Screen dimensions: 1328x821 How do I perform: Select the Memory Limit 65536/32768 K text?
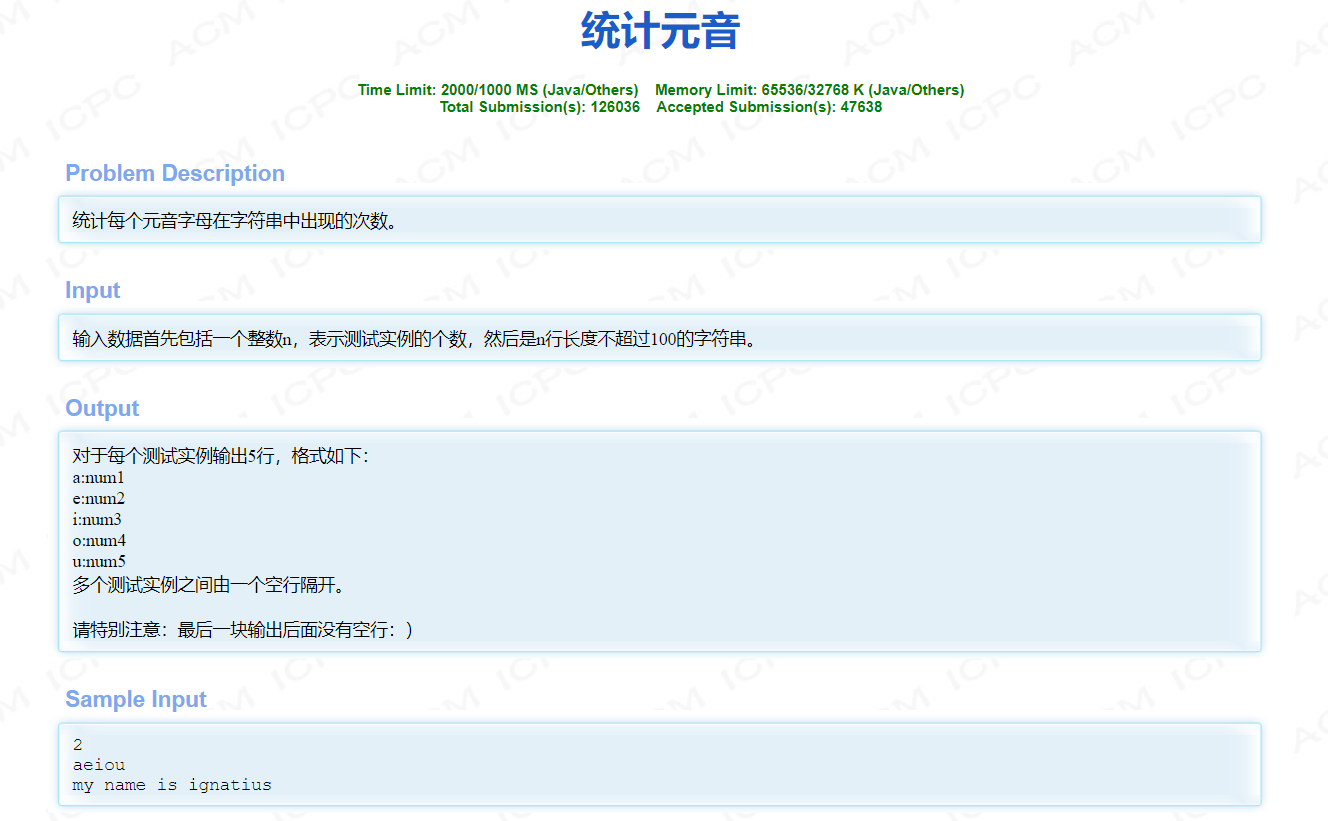[x=810, y=90]
